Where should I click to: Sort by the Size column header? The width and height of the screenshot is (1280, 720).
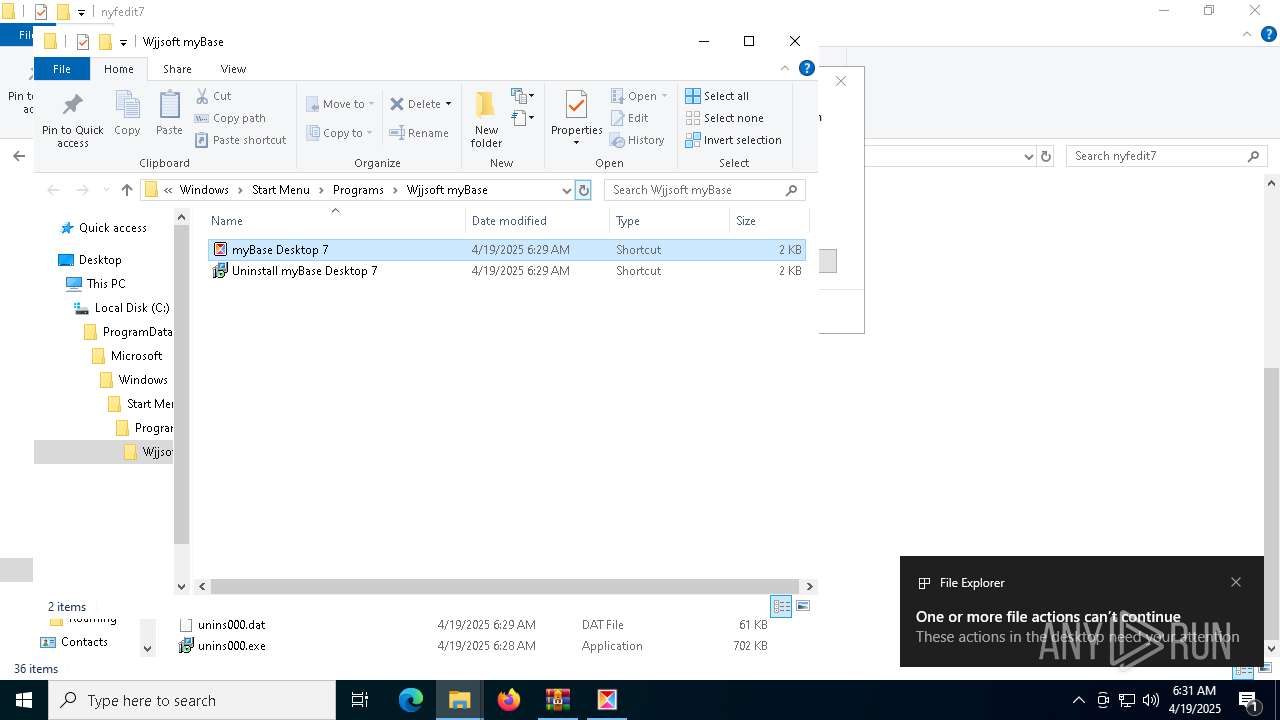pyautogui.click(x=768, y=221)
